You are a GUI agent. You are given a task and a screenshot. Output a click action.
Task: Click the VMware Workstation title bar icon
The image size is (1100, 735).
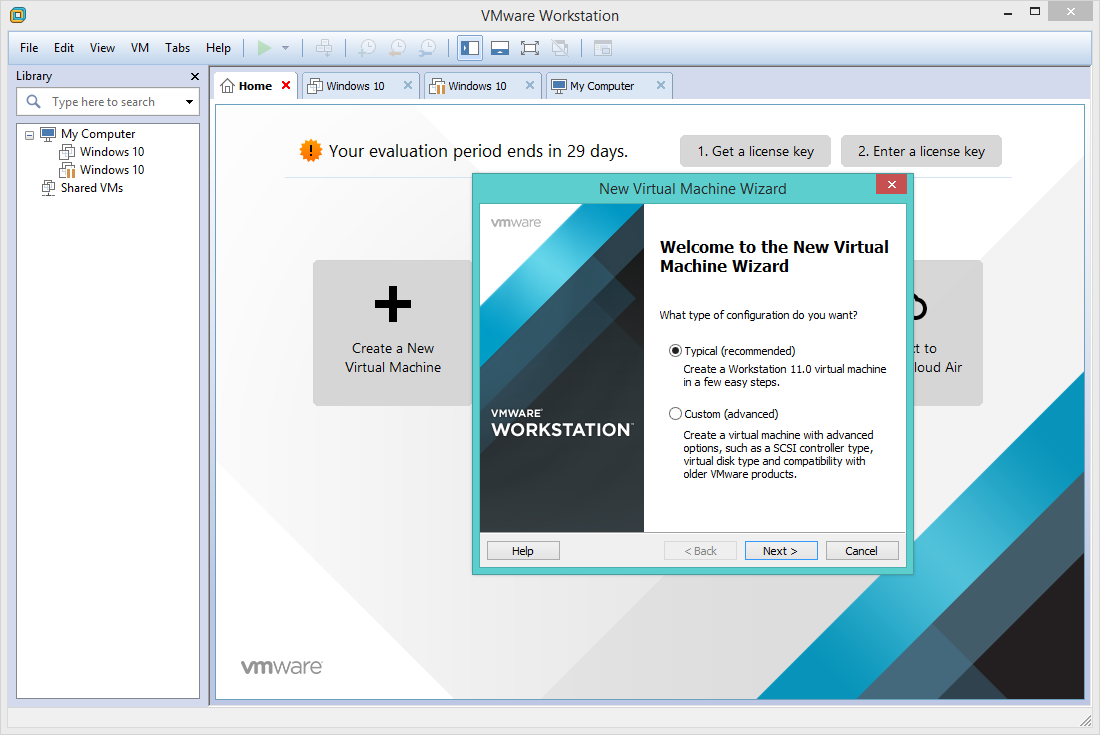(18, 14)
